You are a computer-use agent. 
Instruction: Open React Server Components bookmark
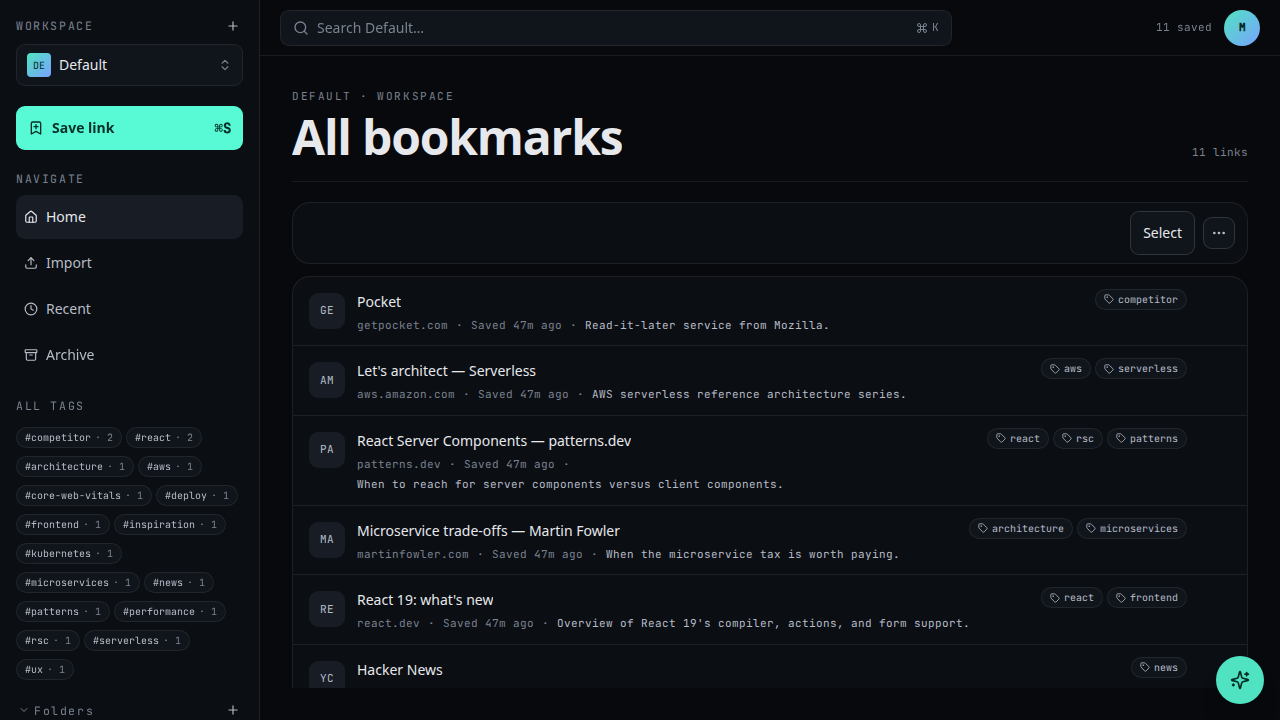pos(494,441)
